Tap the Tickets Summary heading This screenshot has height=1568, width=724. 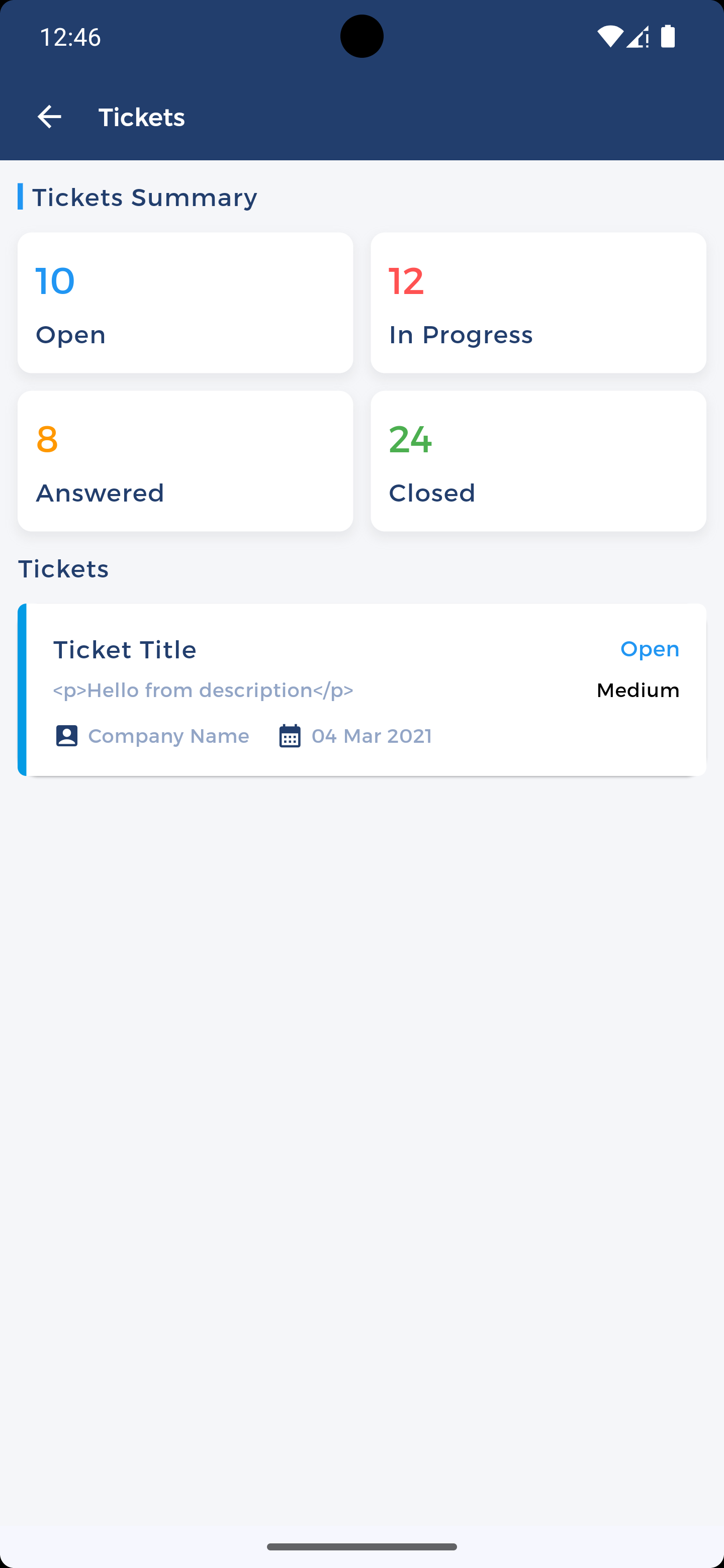tap(144, 197)
